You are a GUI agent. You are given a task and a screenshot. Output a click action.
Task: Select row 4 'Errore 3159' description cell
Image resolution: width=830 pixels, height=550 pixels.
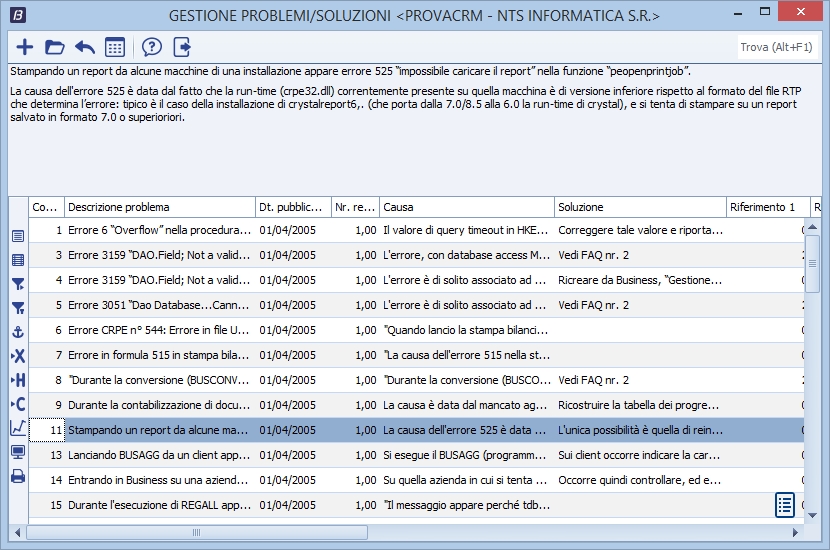coord(159,280)
